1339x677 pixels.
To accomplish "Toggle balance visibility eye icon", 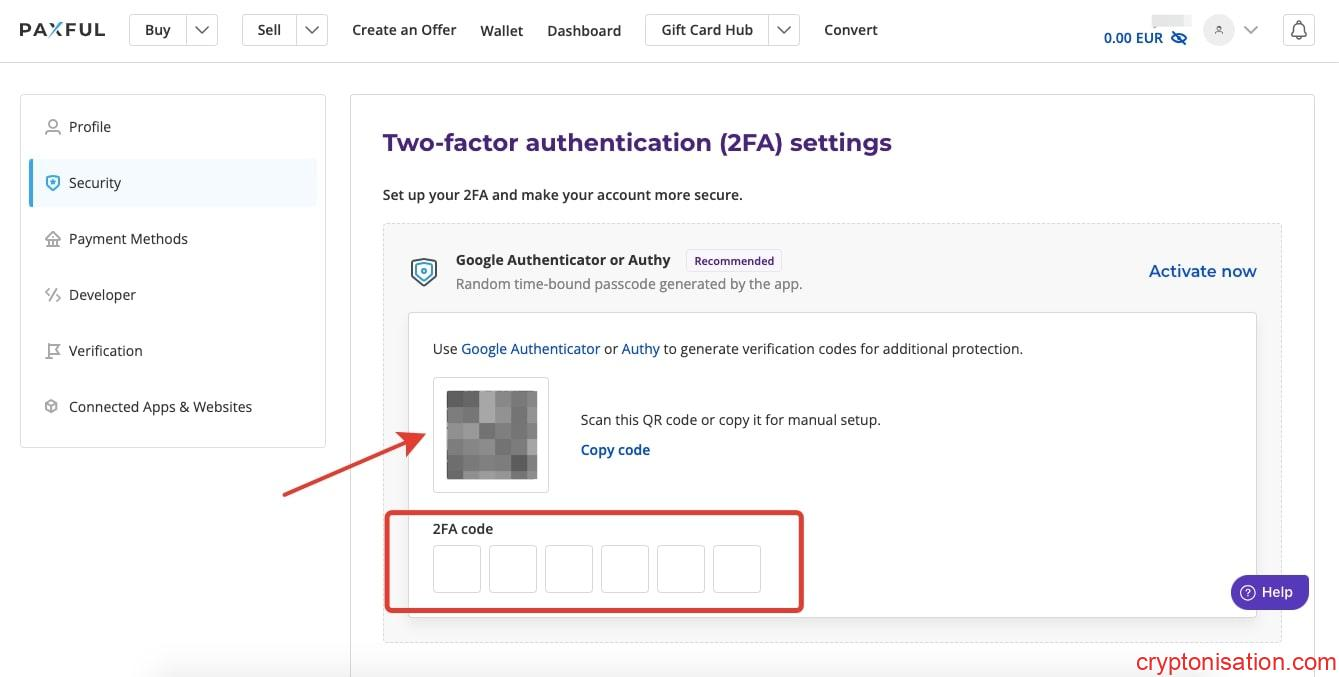I will 1179,38.
